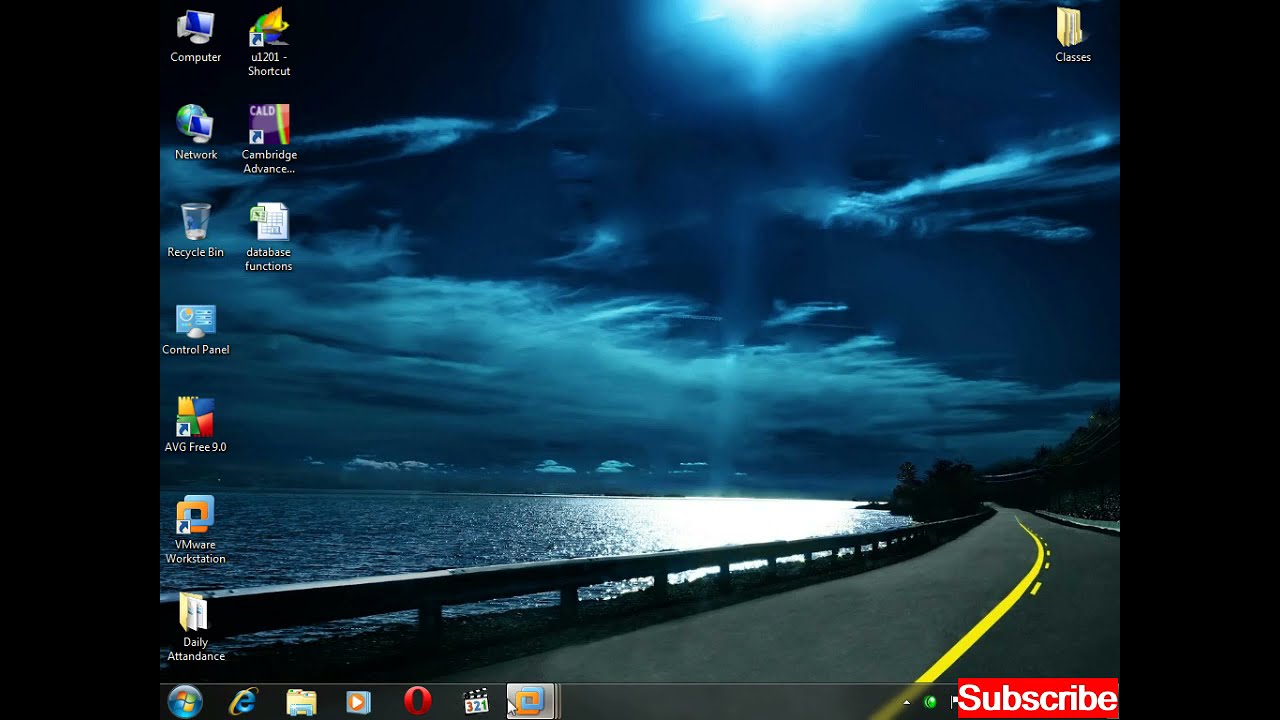Switch to VMware Workstation taskbar button
The image size is (1280, 720).
tap(531, 702)
